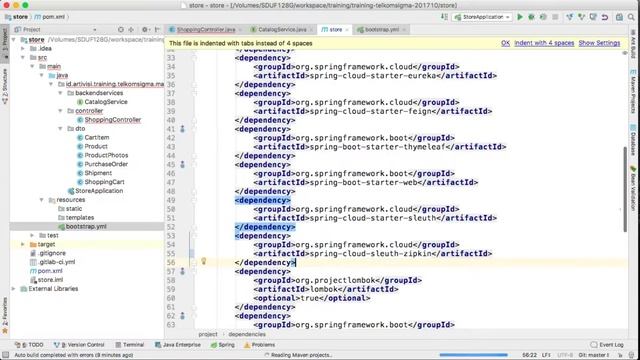Toggle the Favorites tool window stripe button

click(x=4, y=316)
